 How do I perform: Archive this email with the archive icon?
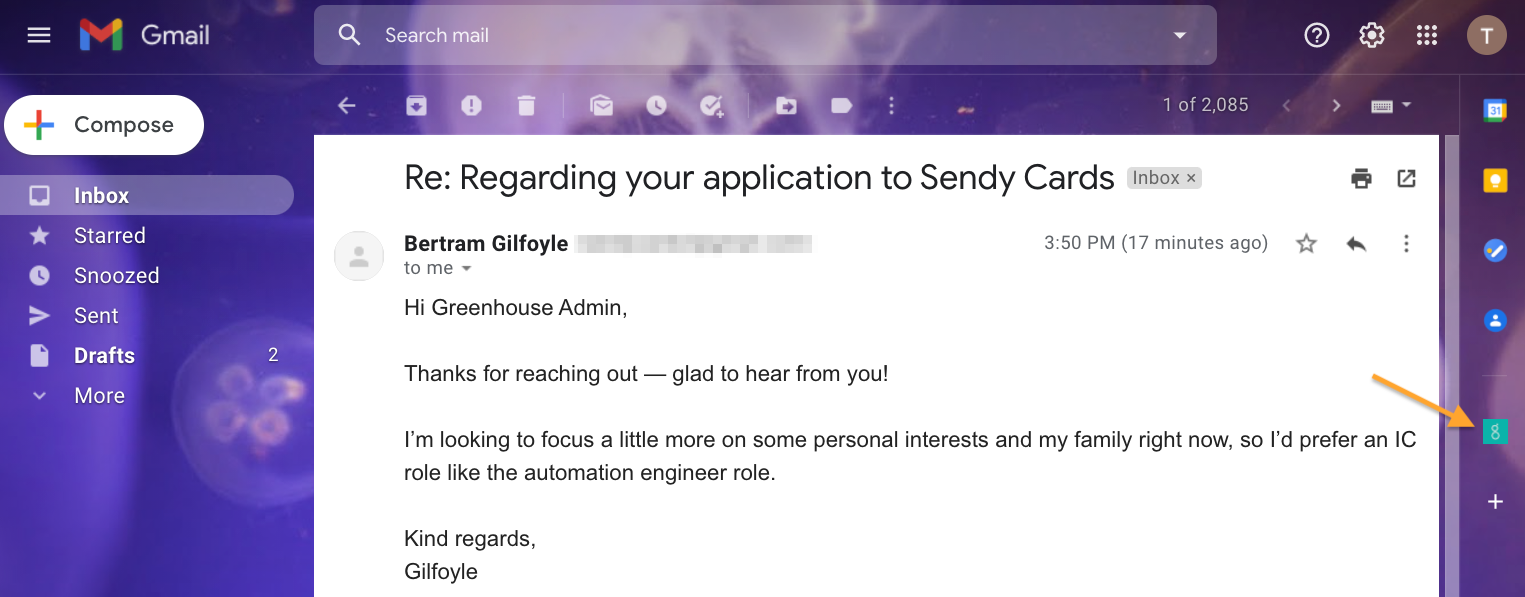[x=416, y=105]
